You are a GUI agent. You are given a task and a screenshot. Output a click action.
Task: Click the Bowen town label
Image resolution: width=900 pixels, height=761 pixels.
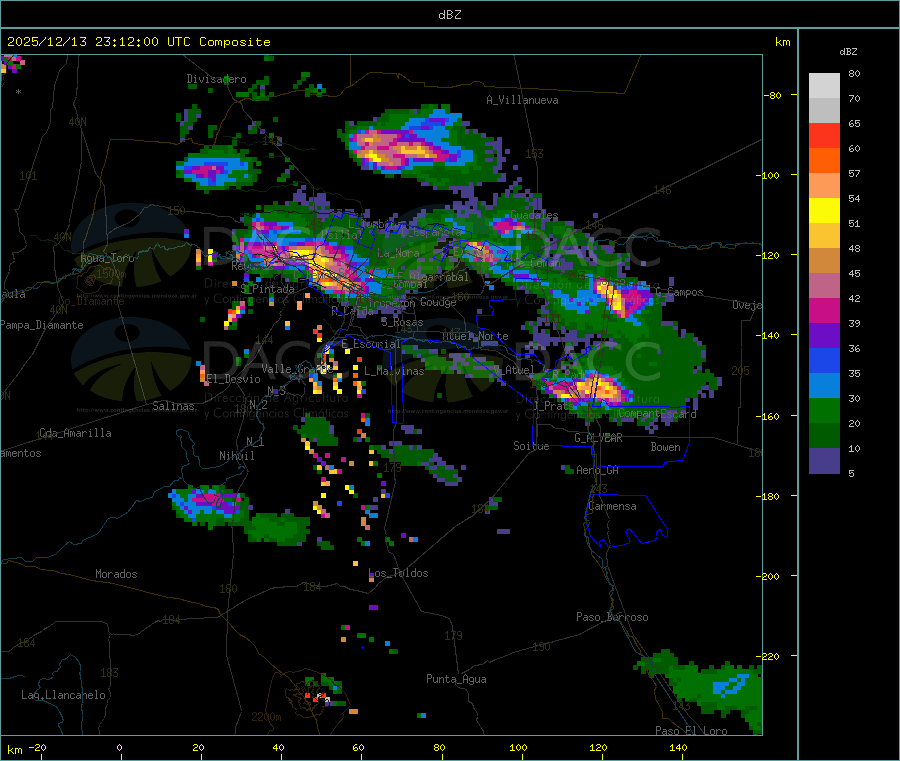pos(665,447)
